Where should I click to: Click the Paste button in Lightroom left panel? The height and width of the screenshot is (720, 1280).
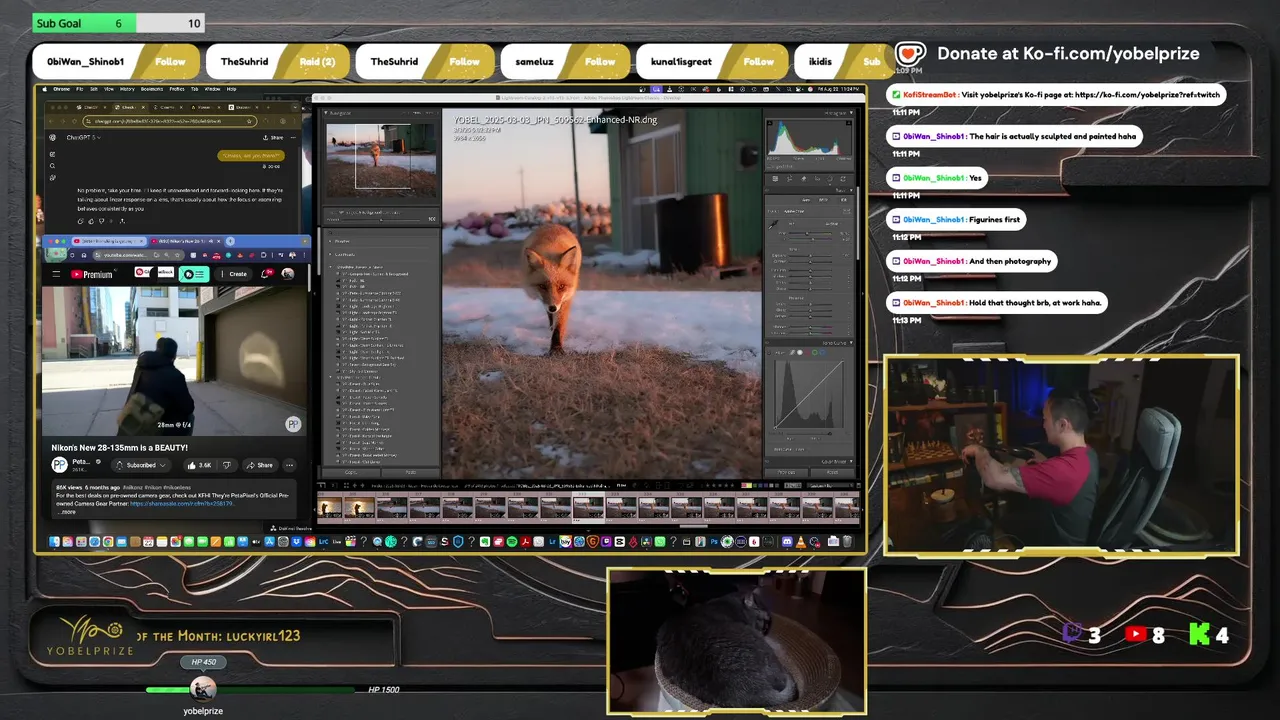coord(410,472)
